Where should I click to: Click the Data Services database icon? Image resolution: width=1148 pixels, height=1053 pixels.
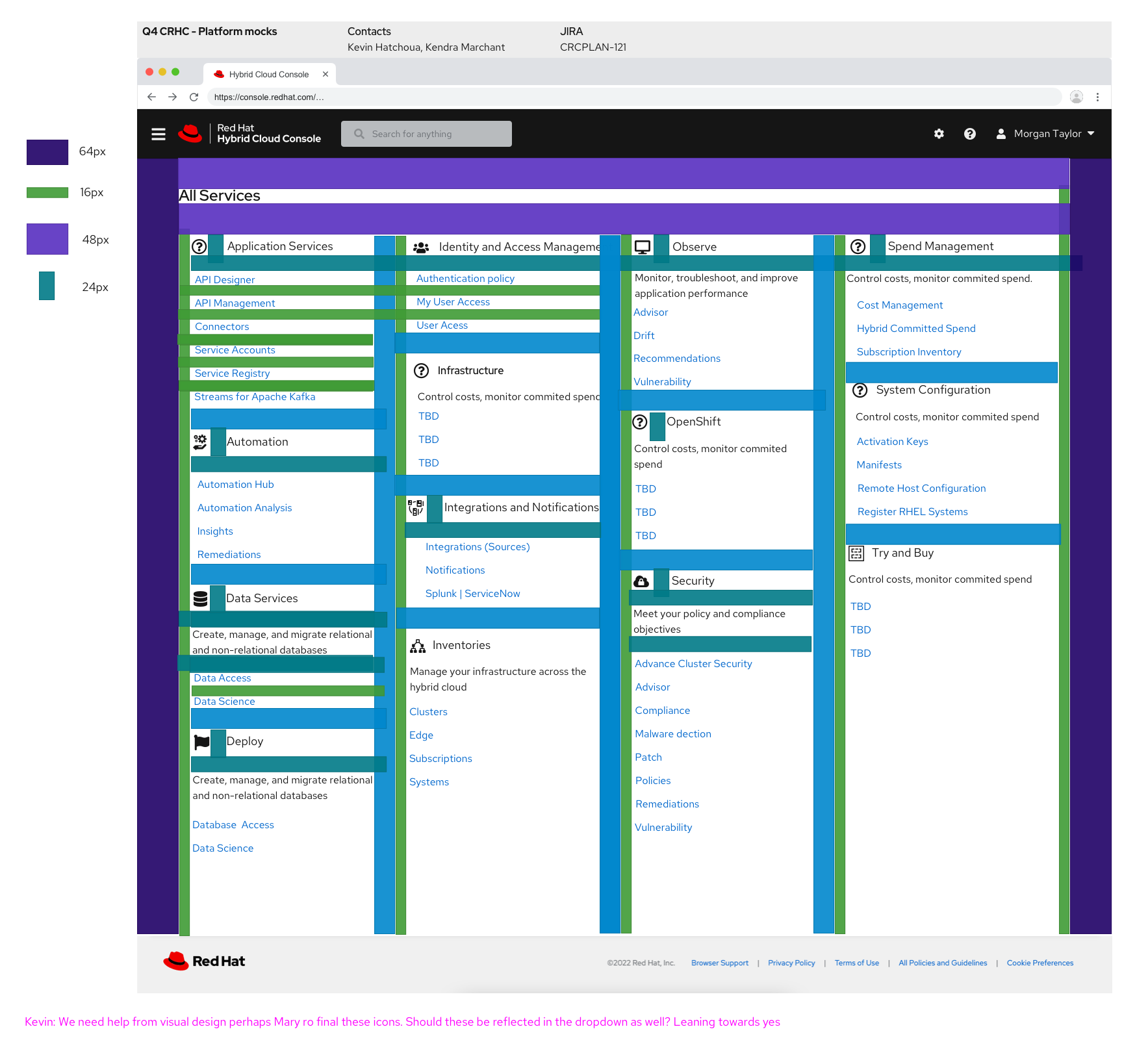(x=201, y=598)
